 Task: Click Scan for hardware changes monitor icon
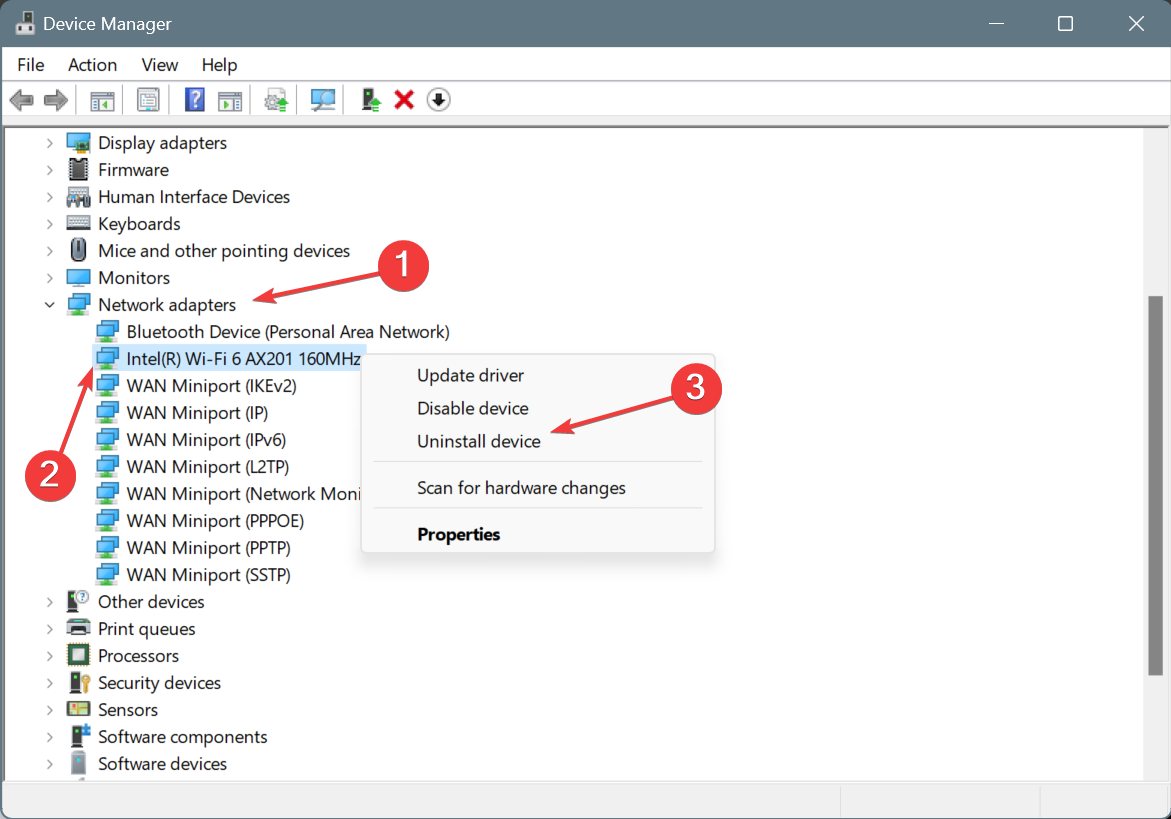[x=323, y=99]
